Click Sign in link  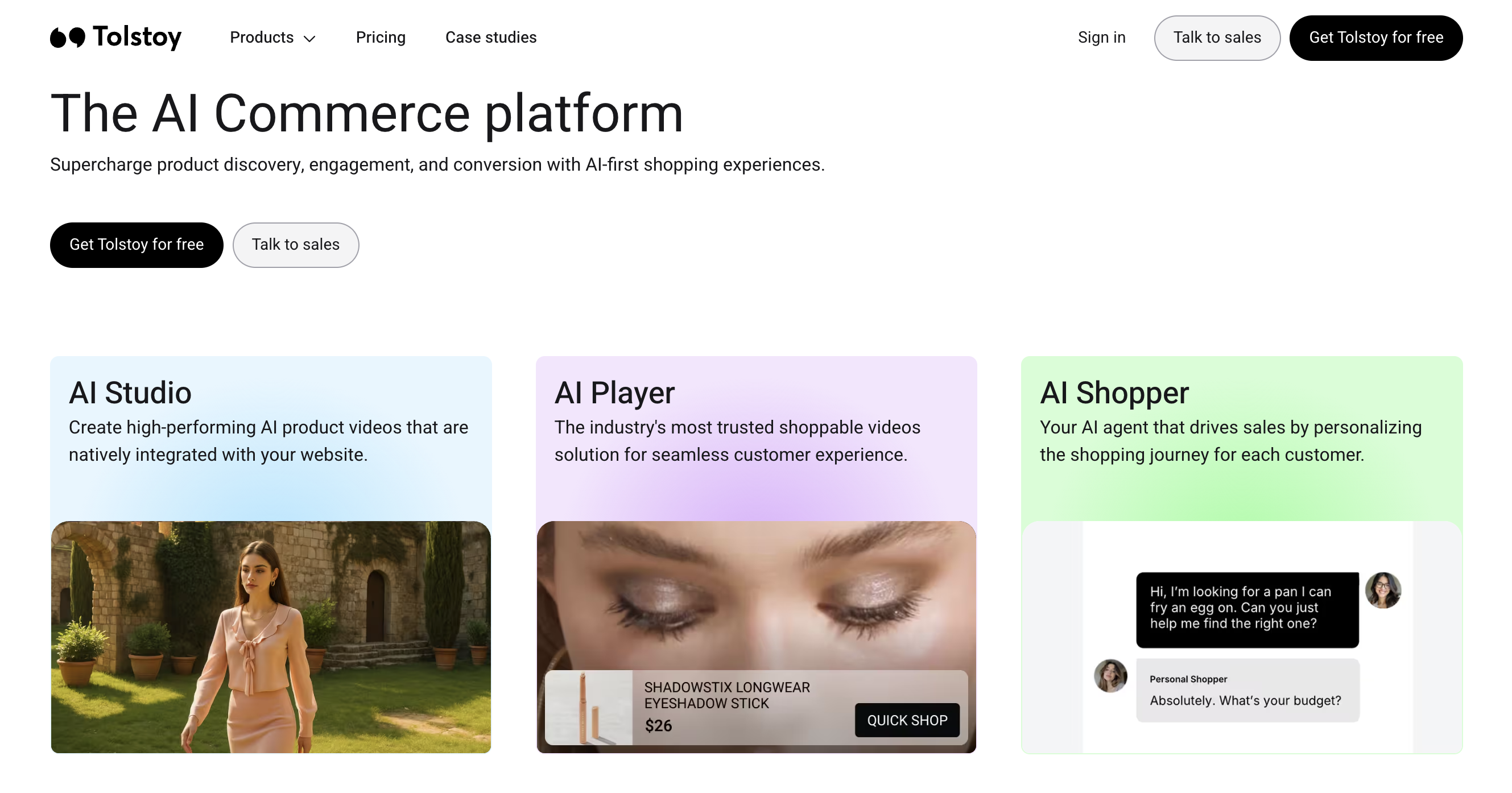point(1101,38)
